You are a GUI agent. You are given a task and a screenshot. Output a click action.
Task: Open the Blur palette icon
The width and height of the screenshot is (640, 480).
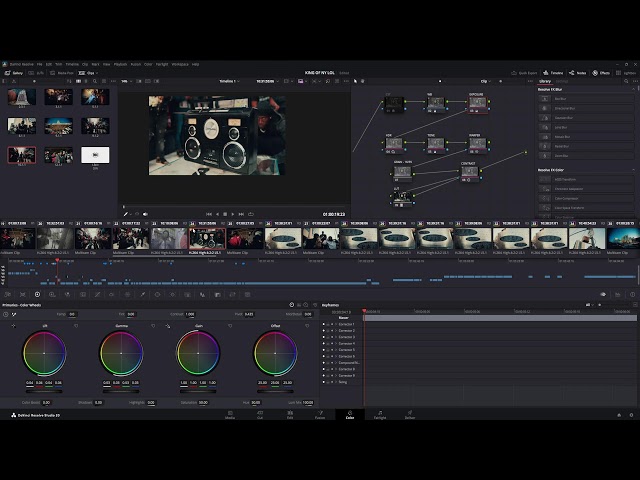[202, 294]
